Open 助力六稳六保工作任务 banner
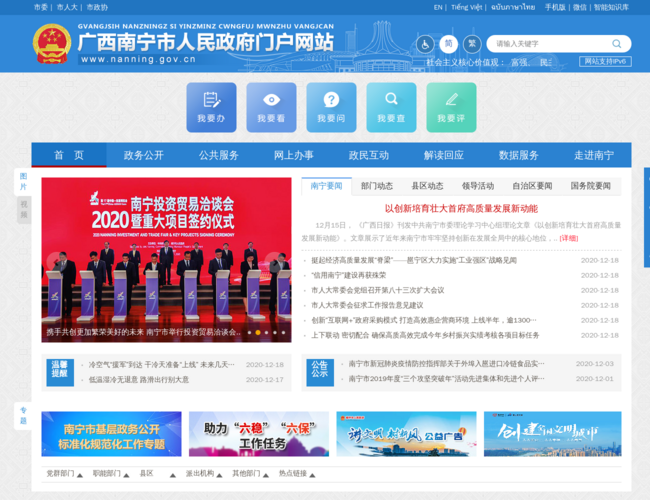650x500 pixels. pos(259,434)
